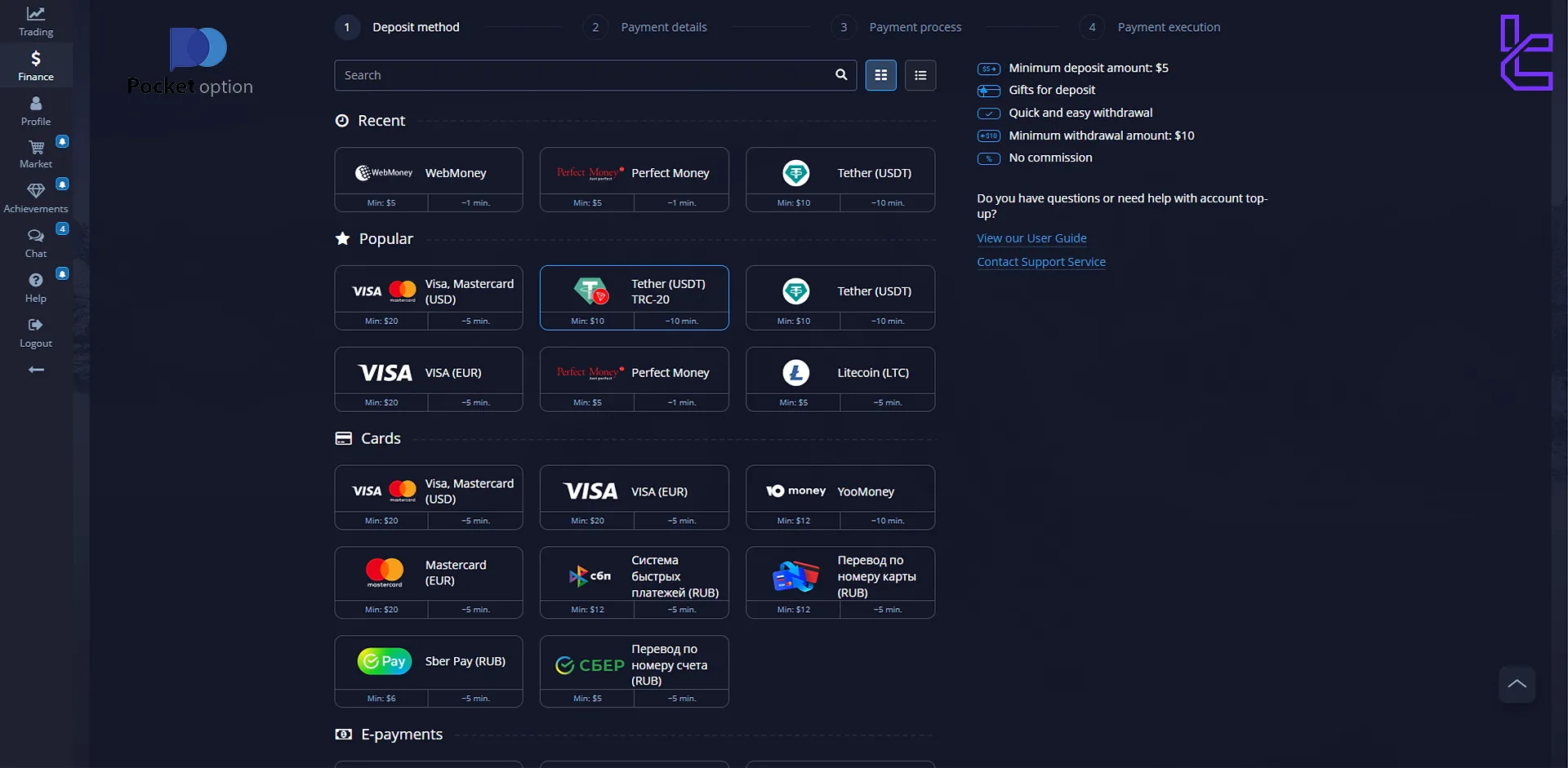Click the Sber Pay green logo
The image size is (1568, 768).
[x=384, y=661]
